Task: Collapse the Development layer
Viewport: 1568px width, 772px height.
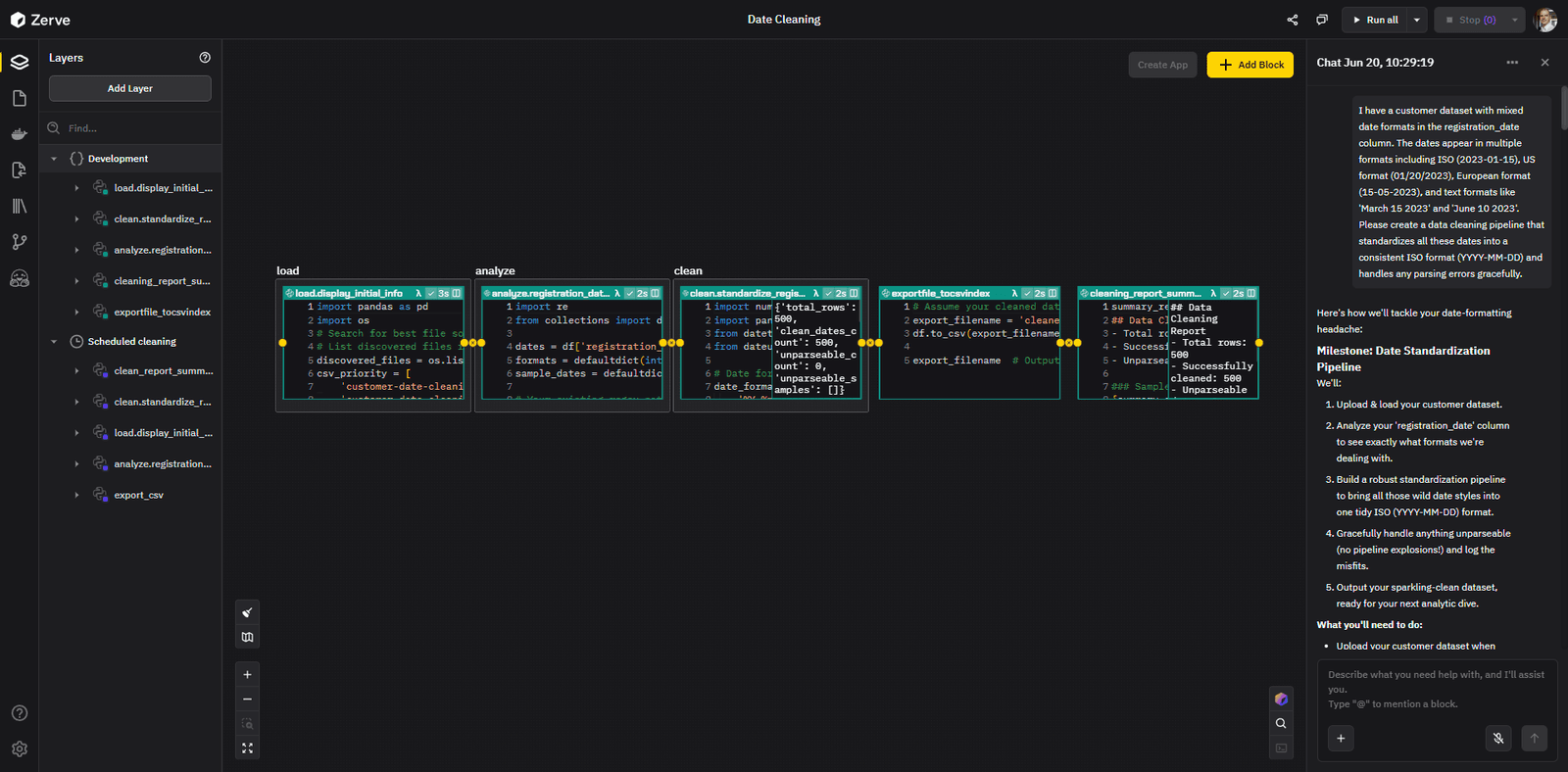Action: 54,159
